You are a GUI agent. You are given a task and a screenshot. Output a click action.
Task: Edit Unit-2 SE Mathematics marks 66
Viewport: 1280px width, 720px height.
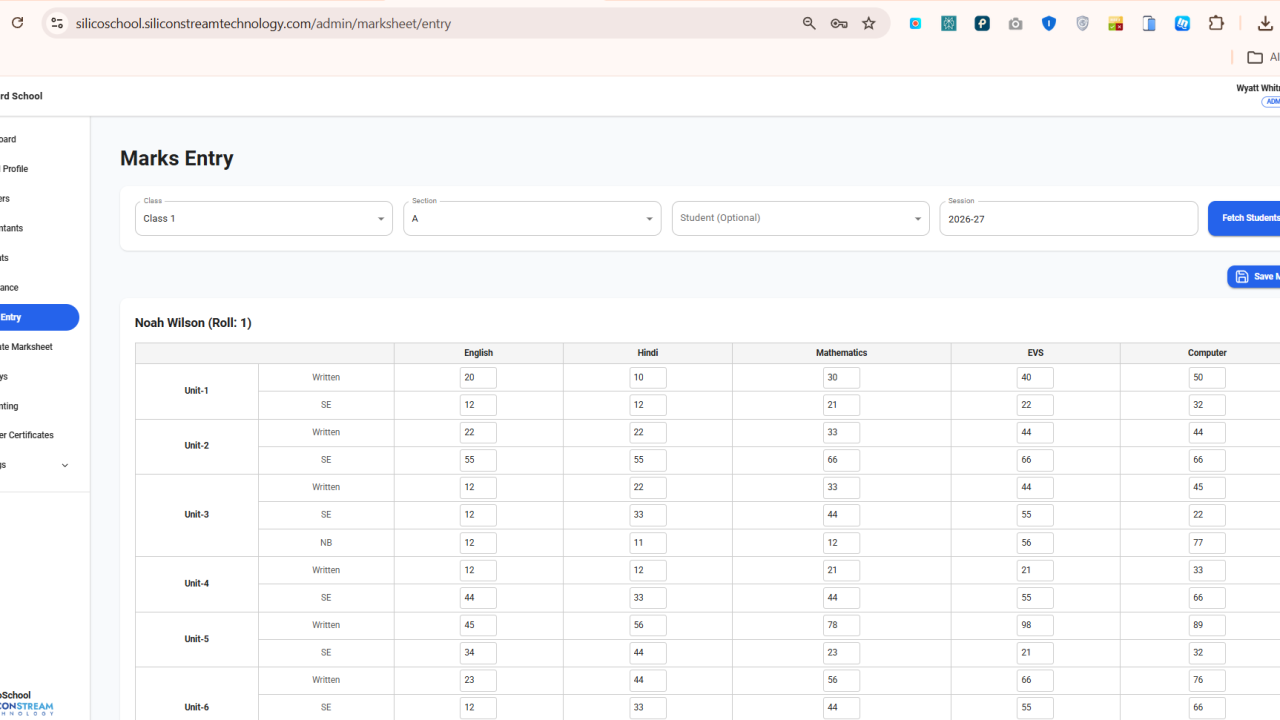coord(841,460)
